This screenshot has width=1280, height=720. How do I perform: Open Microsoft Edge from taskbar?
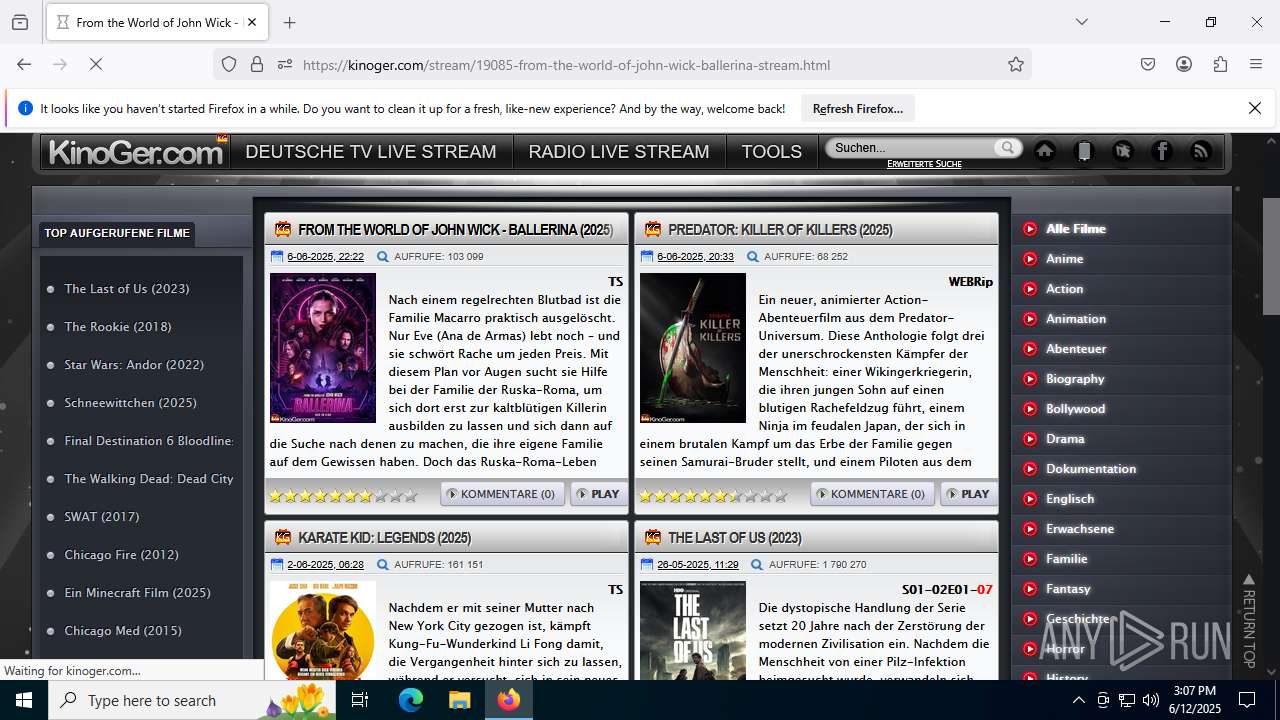pos(411,700)
